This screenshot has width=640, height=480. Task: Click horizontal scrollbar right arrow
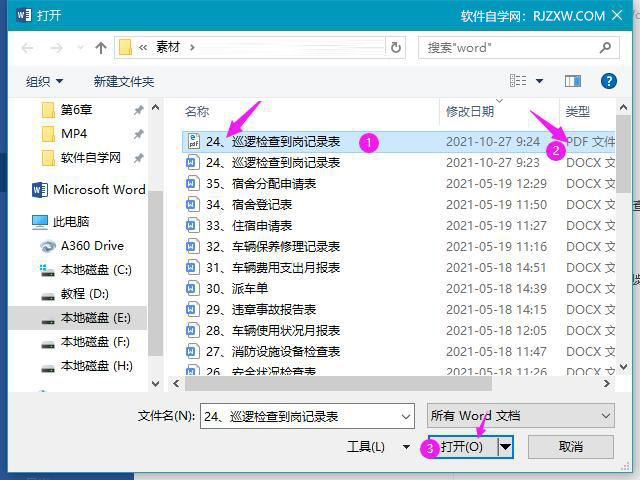(607, 384)
